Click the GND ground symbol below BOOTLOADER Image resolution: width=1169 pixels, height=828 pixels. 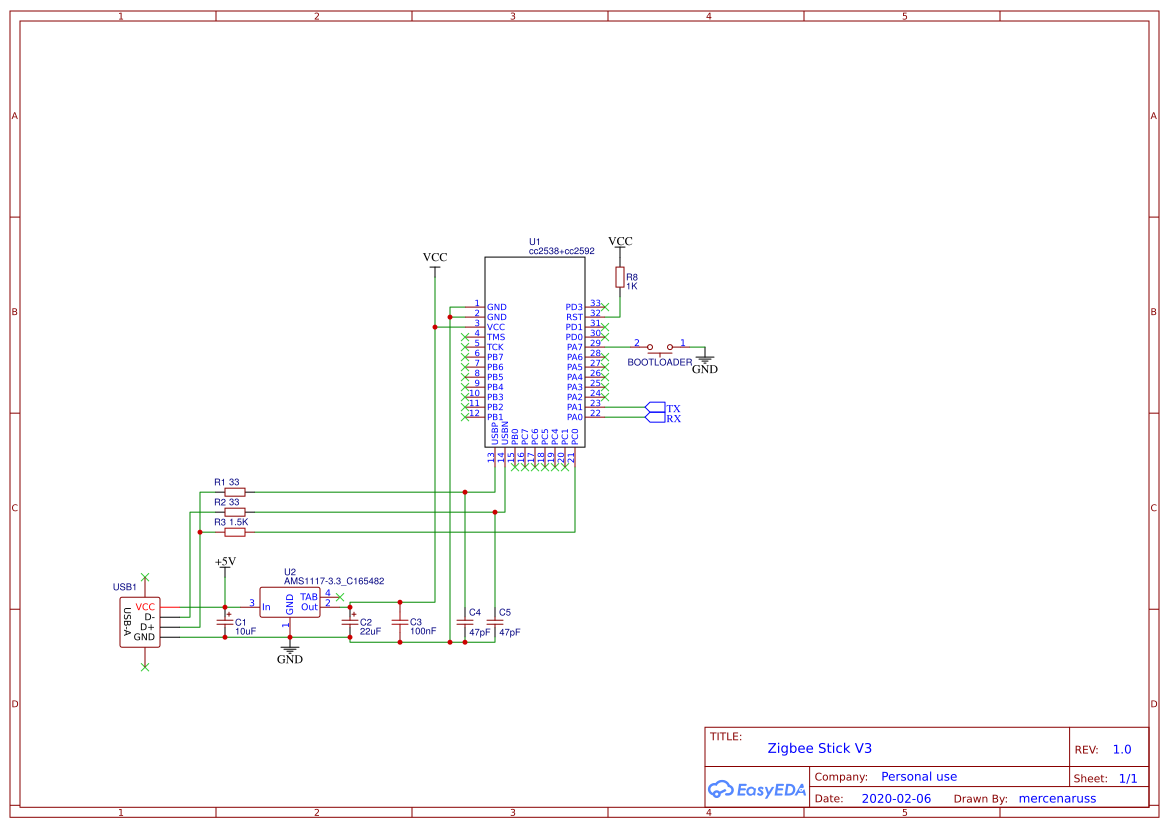[x=705, y=358]
